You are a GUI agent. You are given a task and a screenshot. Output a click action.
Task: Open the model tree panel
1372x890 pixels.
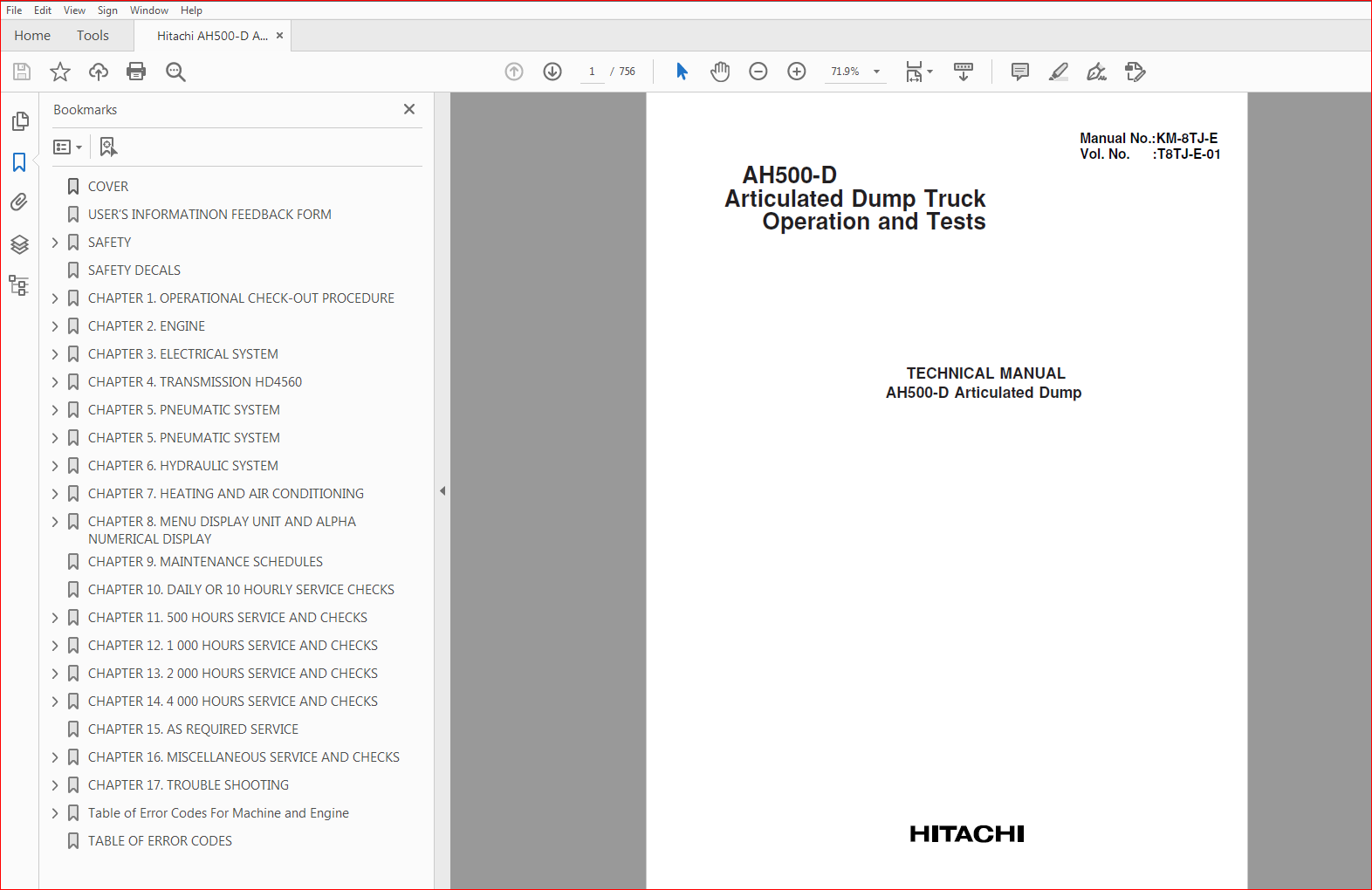(x=19, y=285)
